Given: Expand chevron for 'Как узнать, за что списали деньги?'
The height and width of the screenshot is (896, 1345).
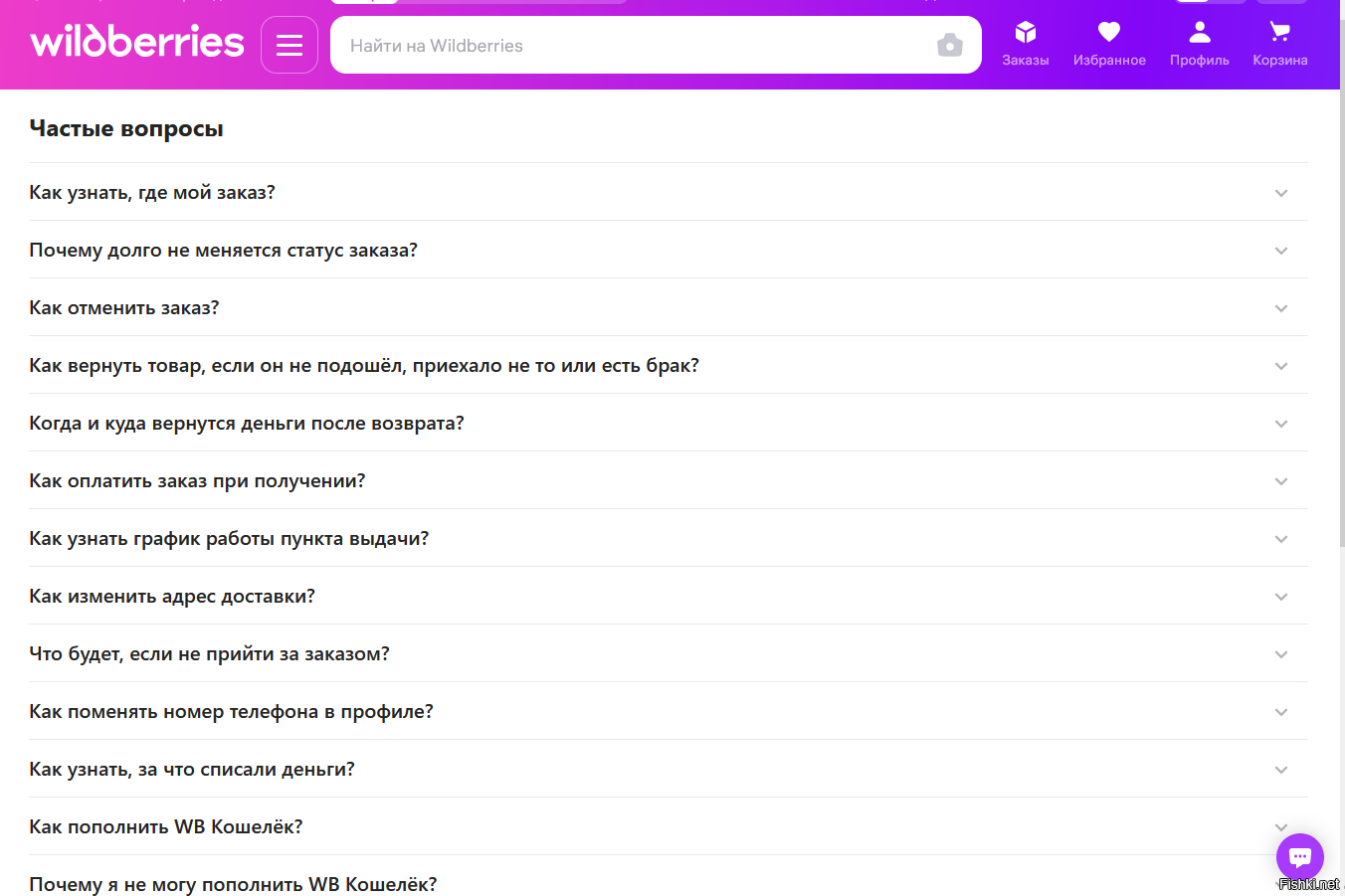Looking at the screenshot, I should tap(1281, 770).
